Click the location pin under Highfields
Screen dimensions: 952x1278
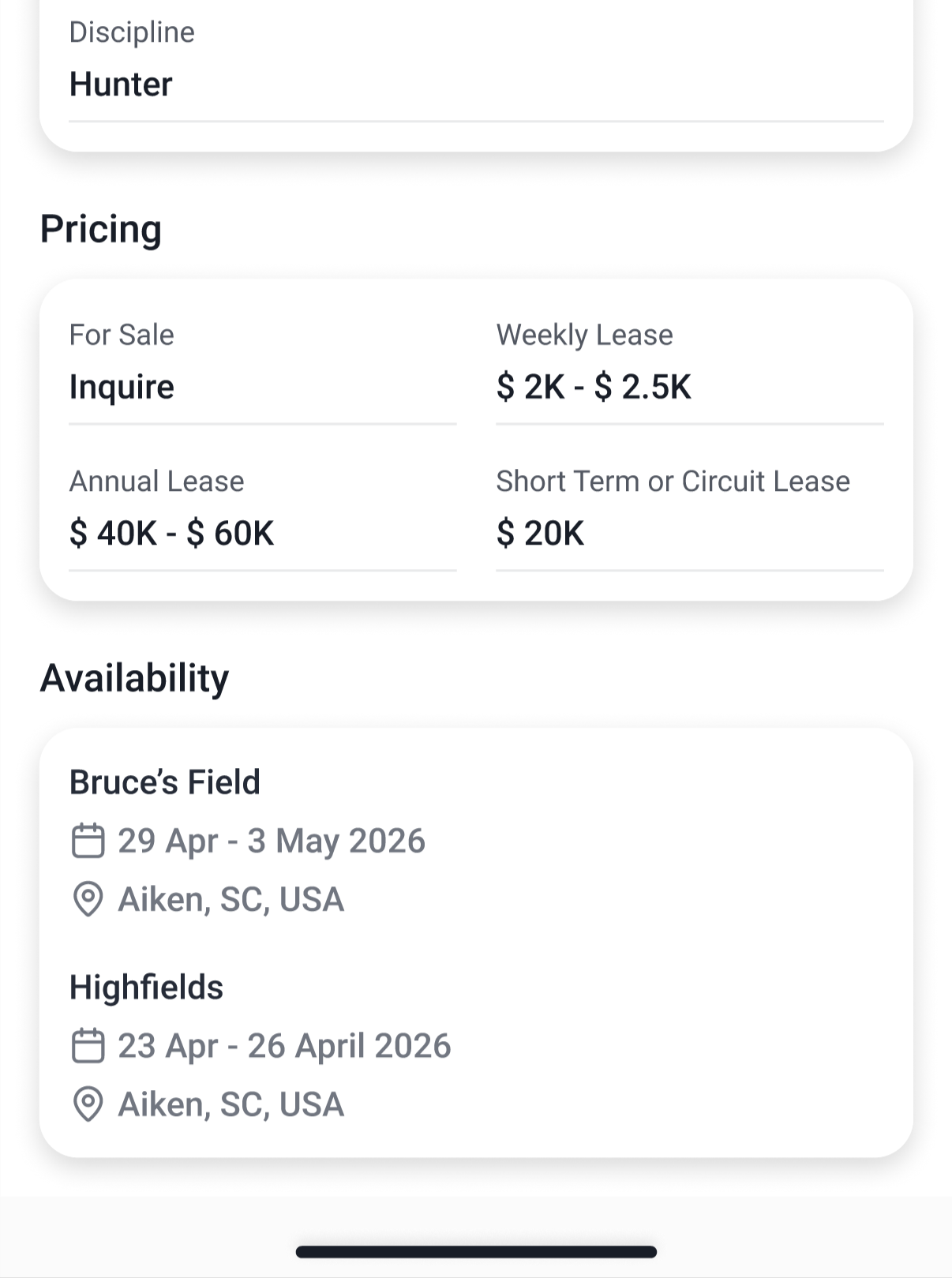pyautogui.click(x=88, y=1104)
